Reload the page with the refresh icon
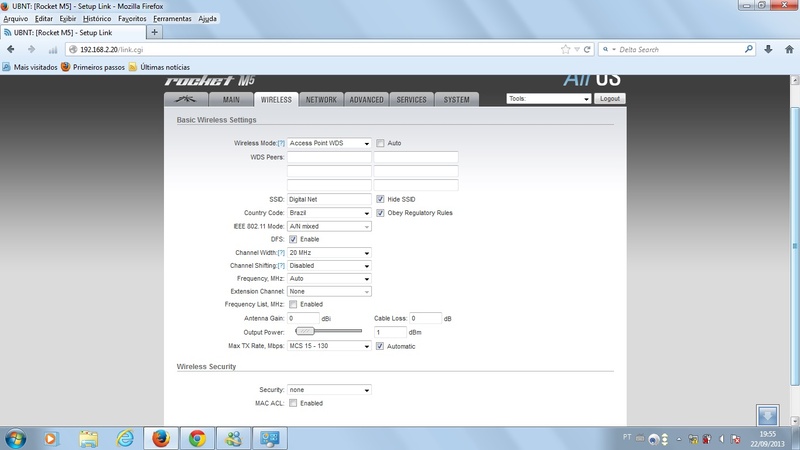Viewport: 800px width, 450px height. 587,49
